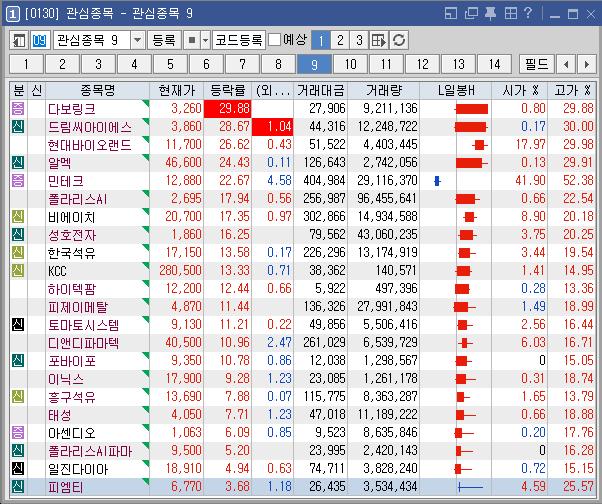Click the black 신 badge on 일진다이아 row
Image resolution: width=602 pixels, height=504 pixels.
(18, 468)
